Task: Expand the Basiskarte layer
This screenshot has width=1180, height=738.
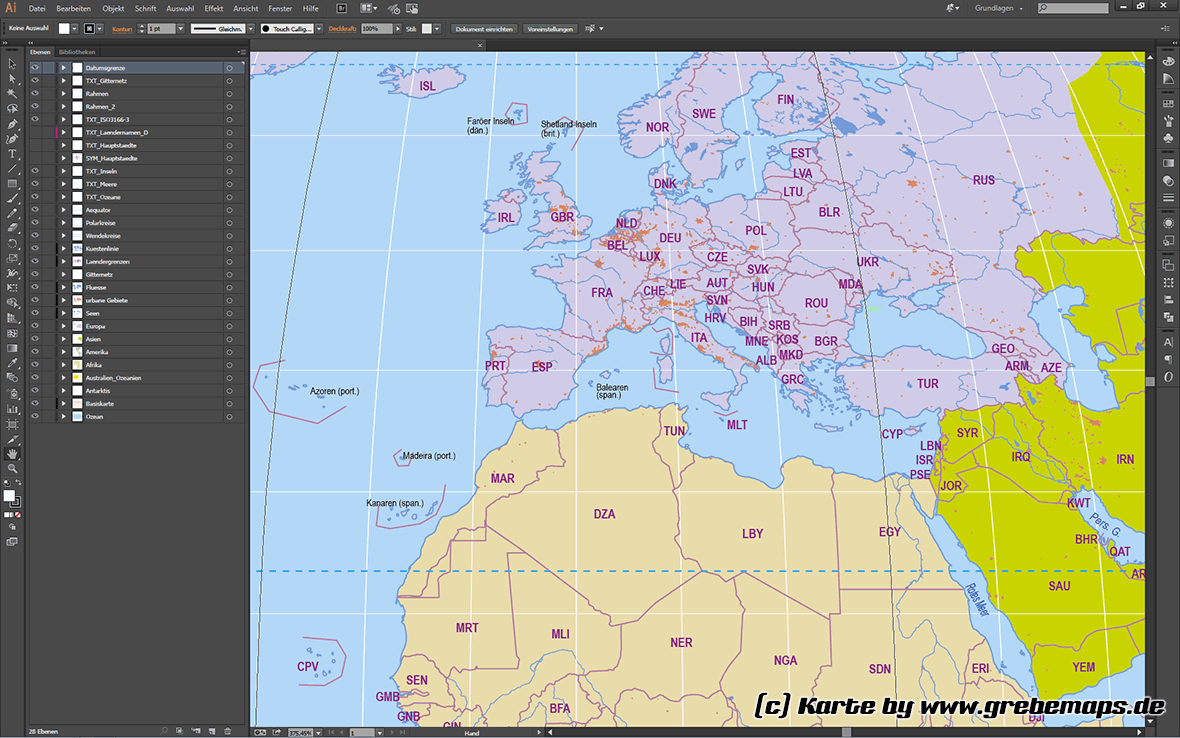Action: pyautogui.click(x=63, y=403)
